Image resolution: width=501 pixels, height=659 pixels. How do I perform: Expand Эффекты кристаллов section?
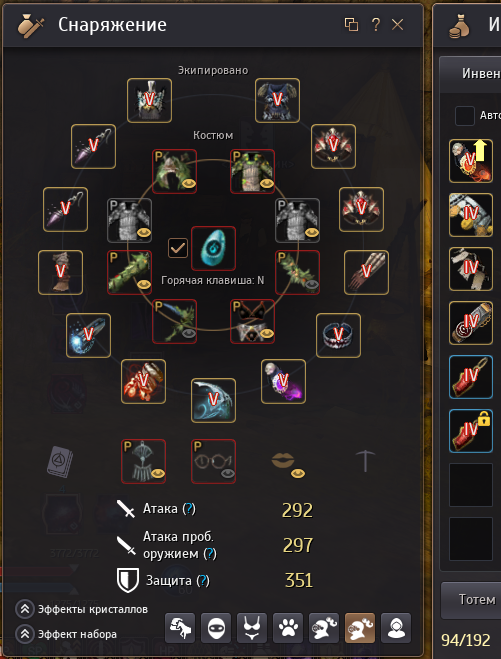coord(82,609)
